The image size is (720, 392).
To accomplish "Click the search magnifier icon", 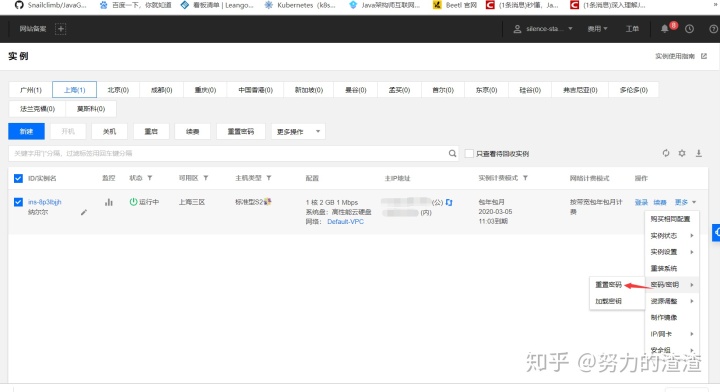I will click(x=452, y=153).
